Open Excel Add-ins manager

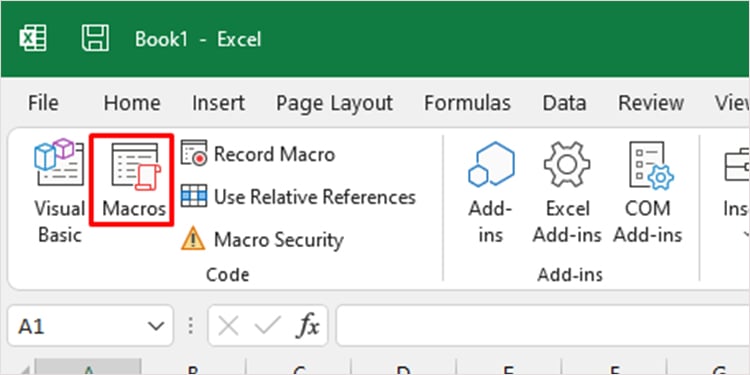pos(567,191)
